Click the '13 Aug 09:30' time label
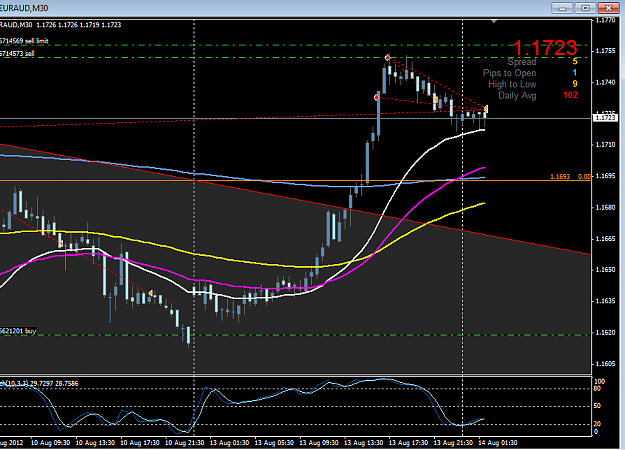This screenshot has height=450, width=625. point(319,443)
